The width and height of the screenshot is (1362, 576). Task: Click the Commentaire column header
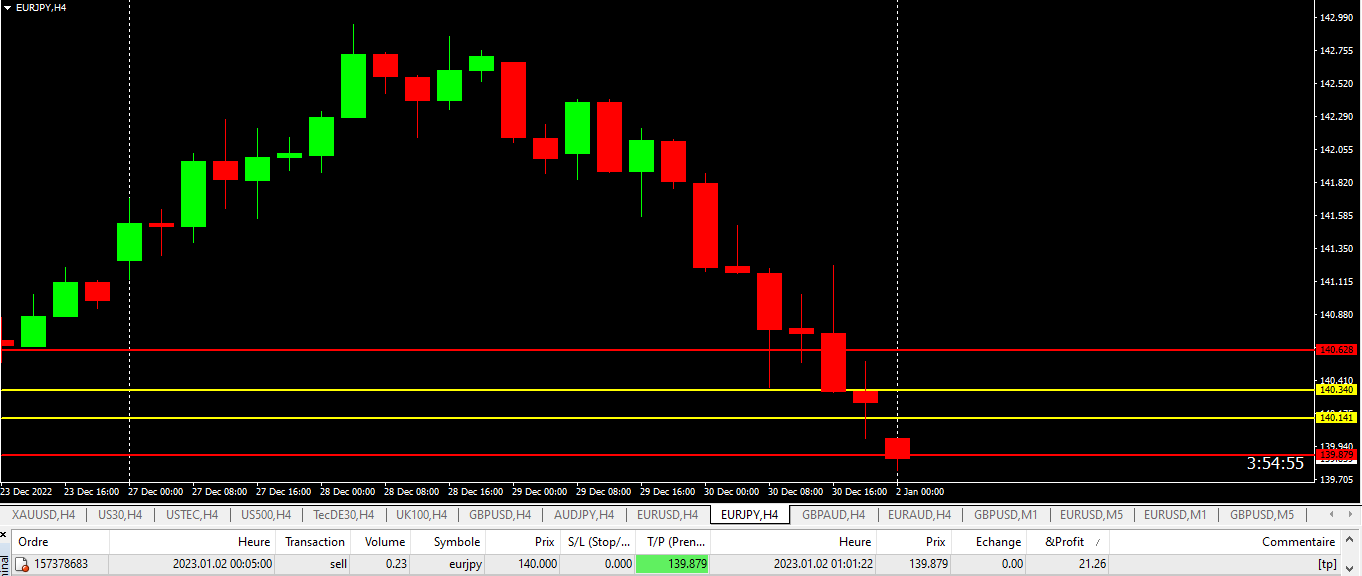click(1226, 541)
